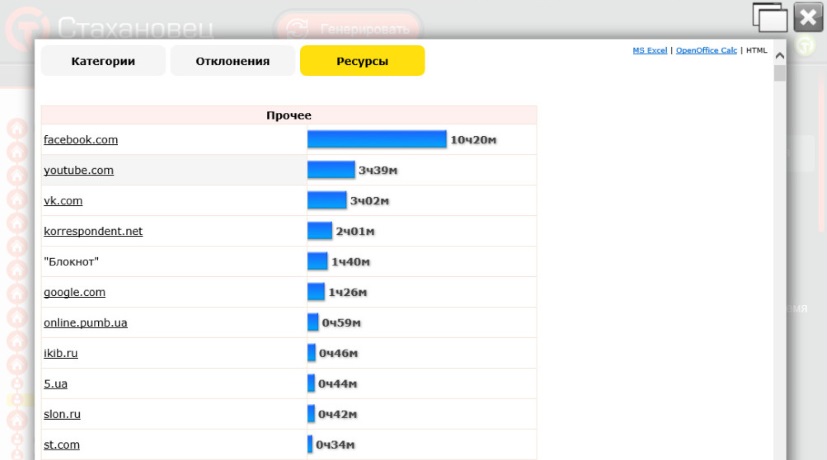Open the 5.ua resource link
Viewport: 827px width, 460px height.
[55, 384]
